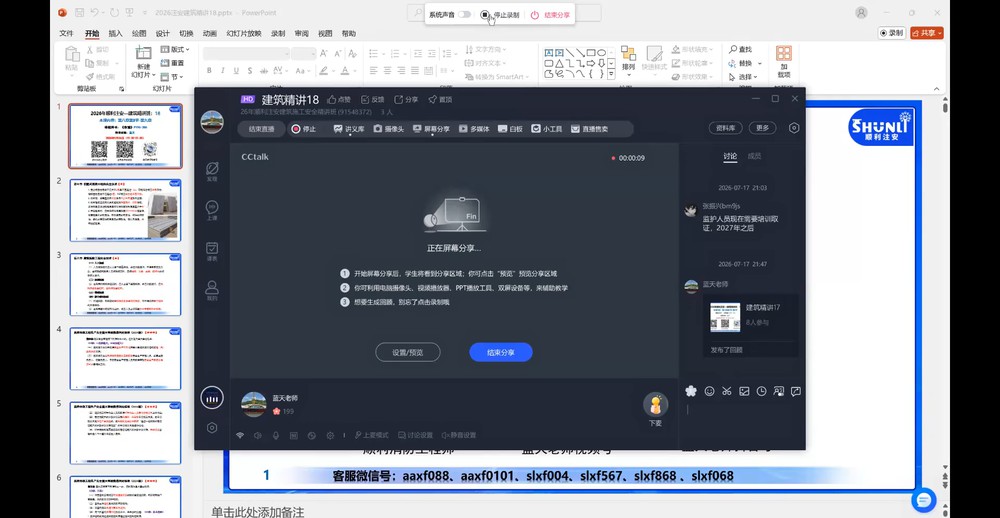This screenshot has height=518, width=1000.
Task: Open the 设计 ribbon tab
Action: [x=163, y=33]
